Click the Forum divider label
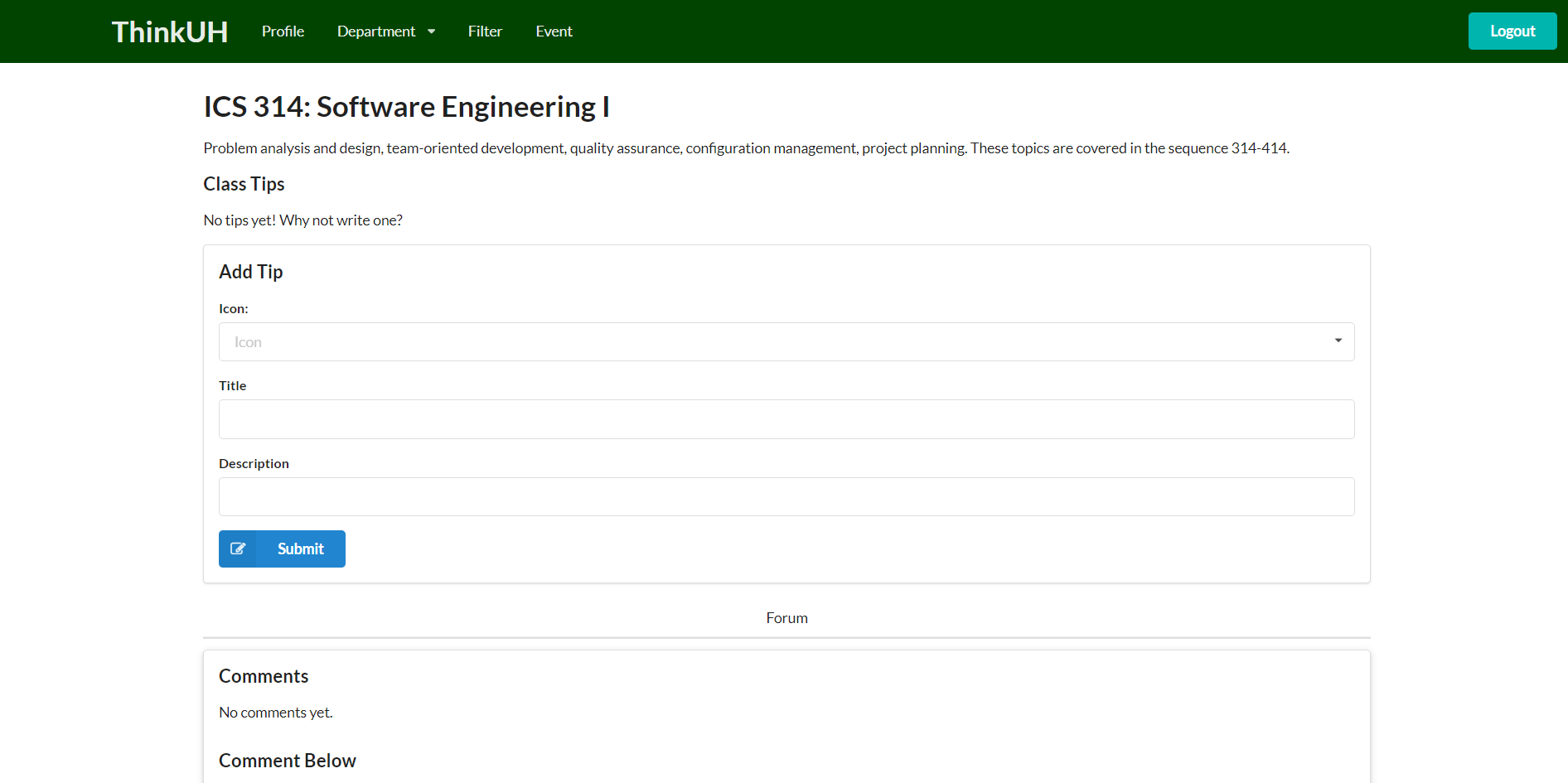Viewport: 1568px width, 783px height. pyautogui.click(x=786, y=618)
